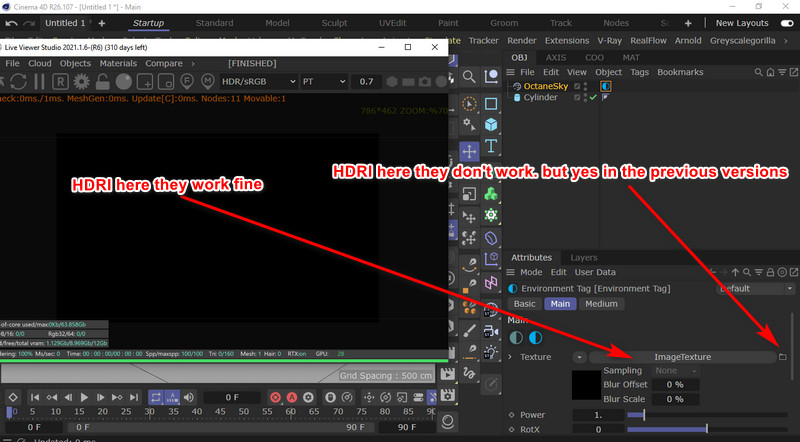The image size is (800, 442).
Task: Select the Cube primitive tool
Action: point(491,125)
